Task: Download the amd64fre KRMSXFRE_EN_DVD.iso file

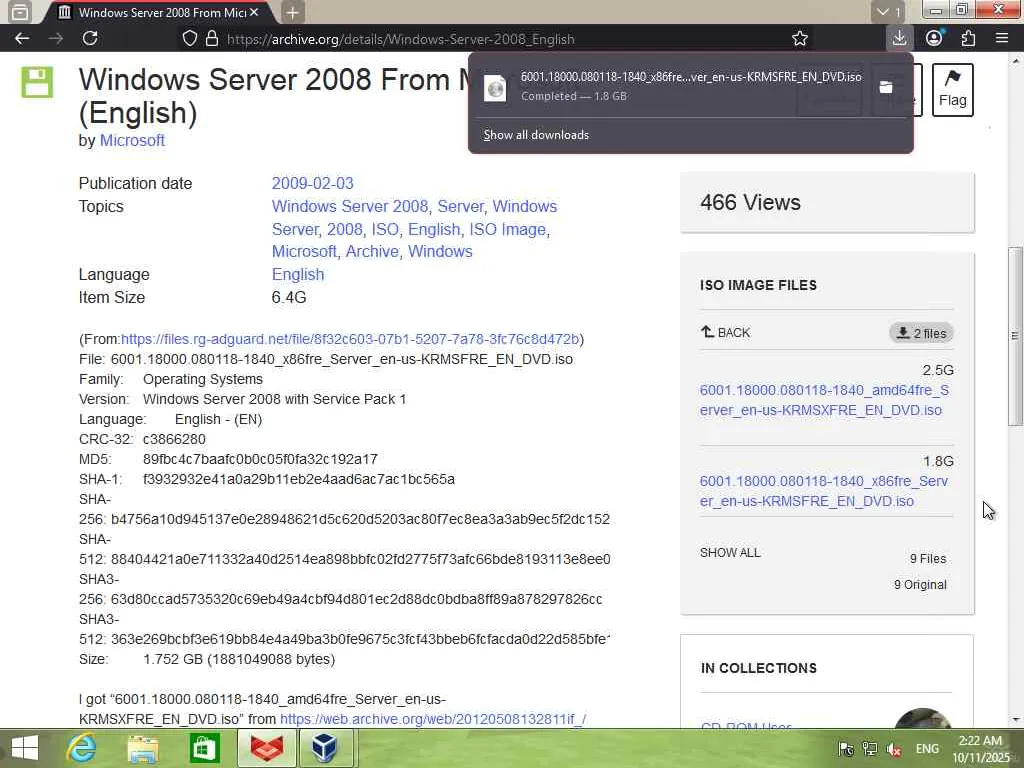Action: point(824,400)
